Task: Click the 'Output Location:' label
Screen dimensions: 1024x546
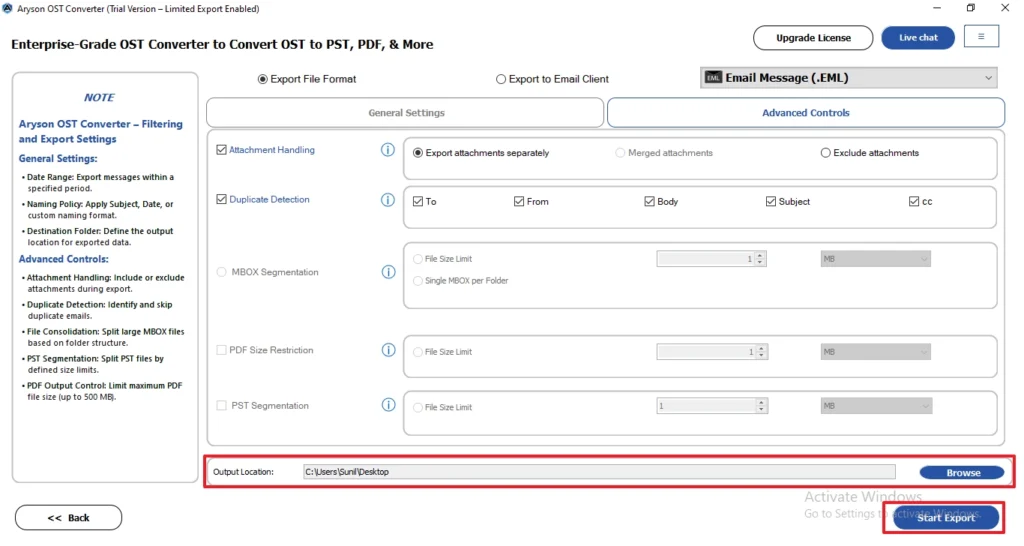Action: (243, 472)
